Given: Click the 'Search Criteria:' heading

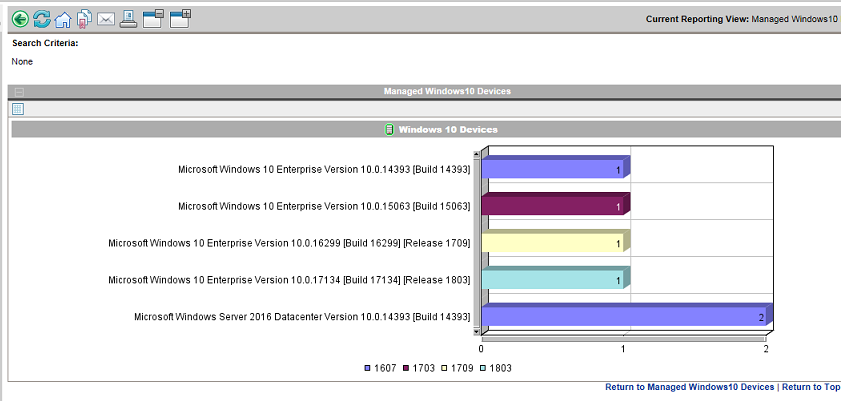Looking at the screenshot, I should click(x=45, y=43).
